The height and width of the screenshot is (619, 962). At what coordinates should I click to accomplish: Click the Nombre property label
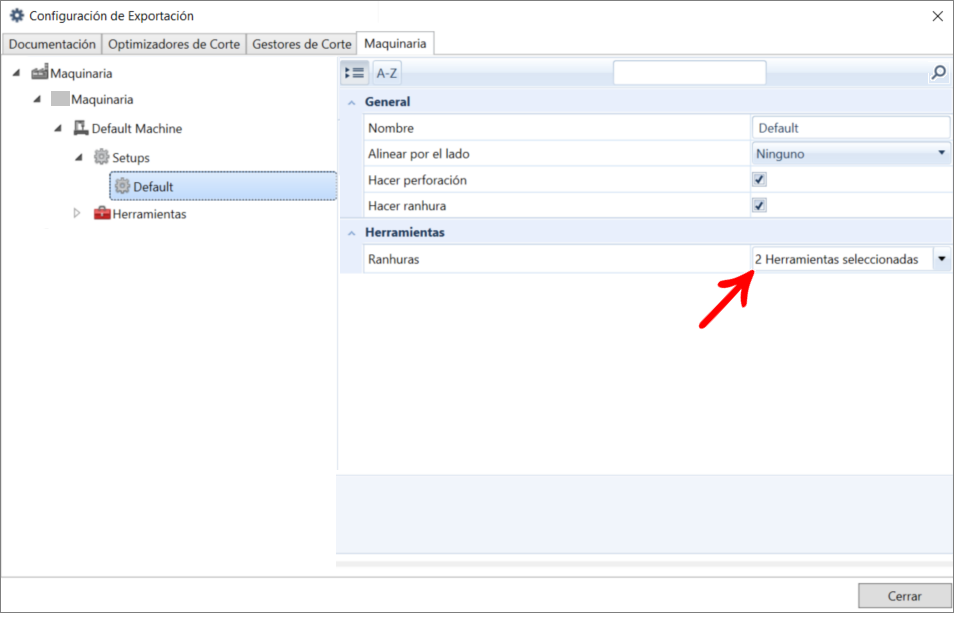point(391,128)
